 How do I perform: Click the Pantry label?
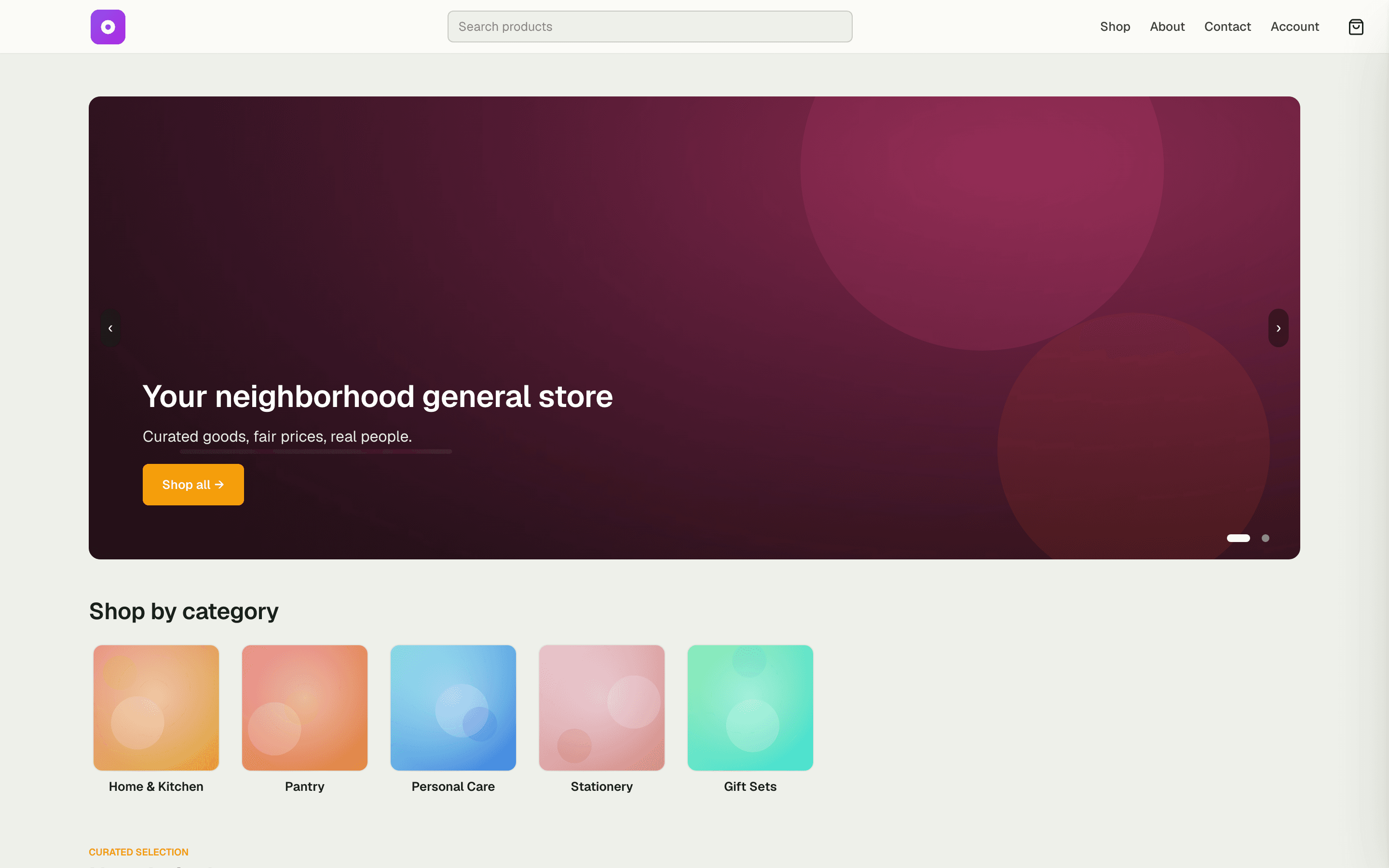coord(305,787)
